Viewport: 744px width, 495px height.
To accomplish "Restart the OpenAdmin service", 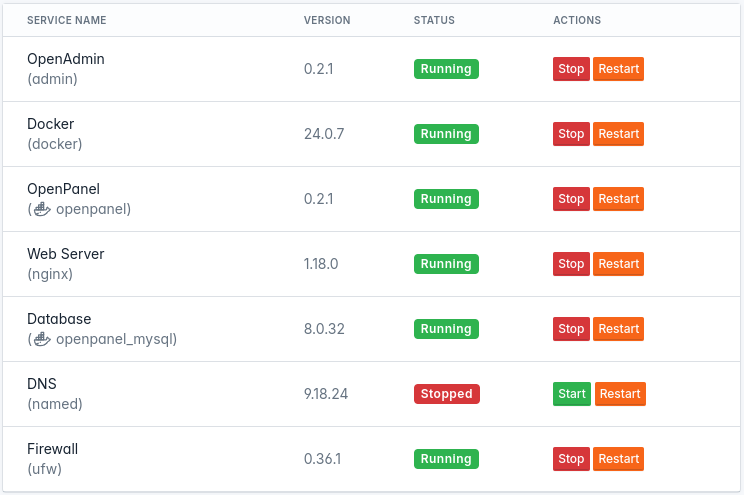I will (x=618, y=69).
